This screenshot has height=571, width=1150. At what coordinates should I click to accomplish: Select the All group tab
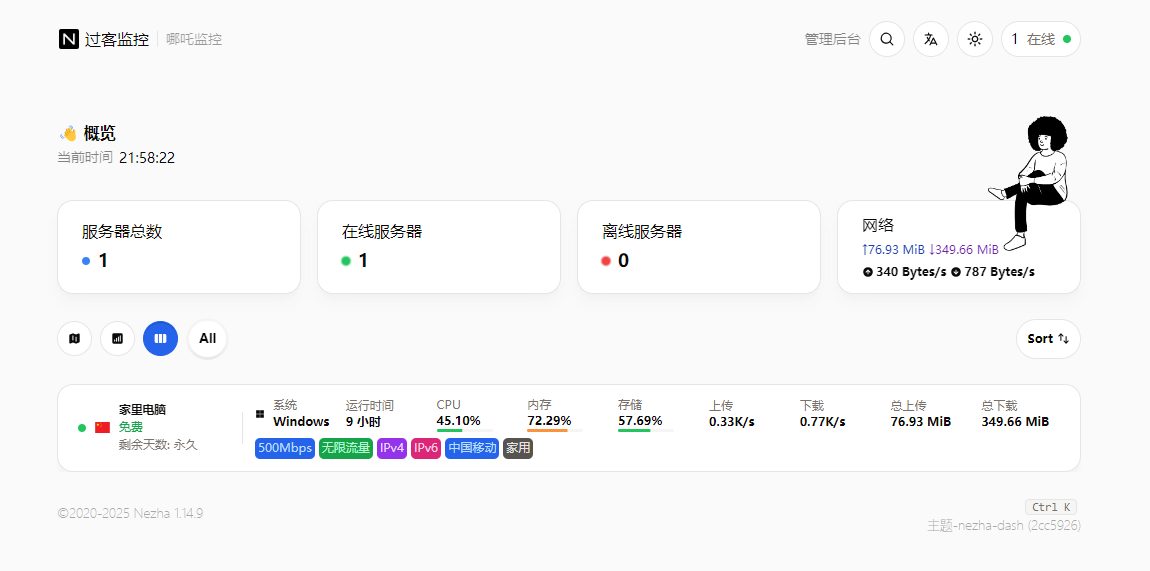[207, 338]
